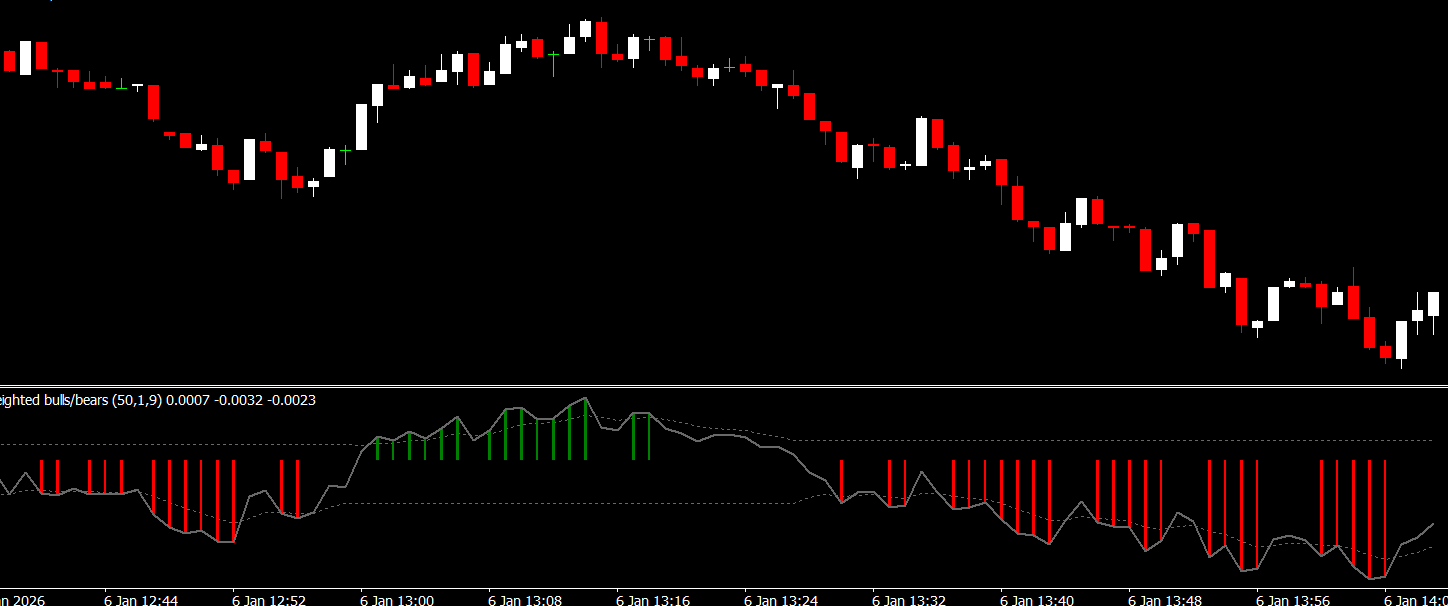
Task: Click the lowest white candle at far right
Action: click(x=1401, y=340)
